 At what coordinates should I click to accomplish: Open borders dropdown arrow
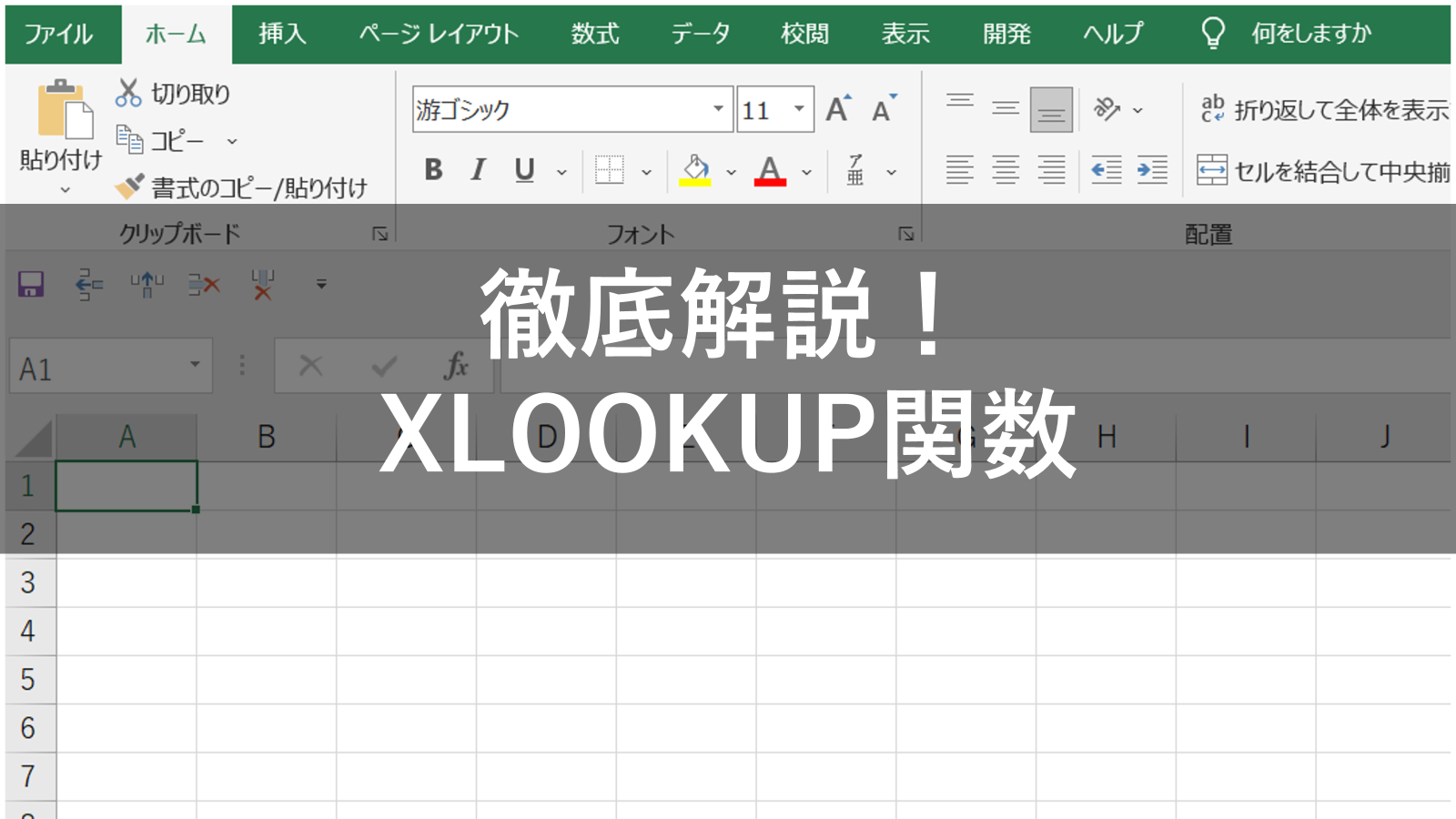[646, 171]
